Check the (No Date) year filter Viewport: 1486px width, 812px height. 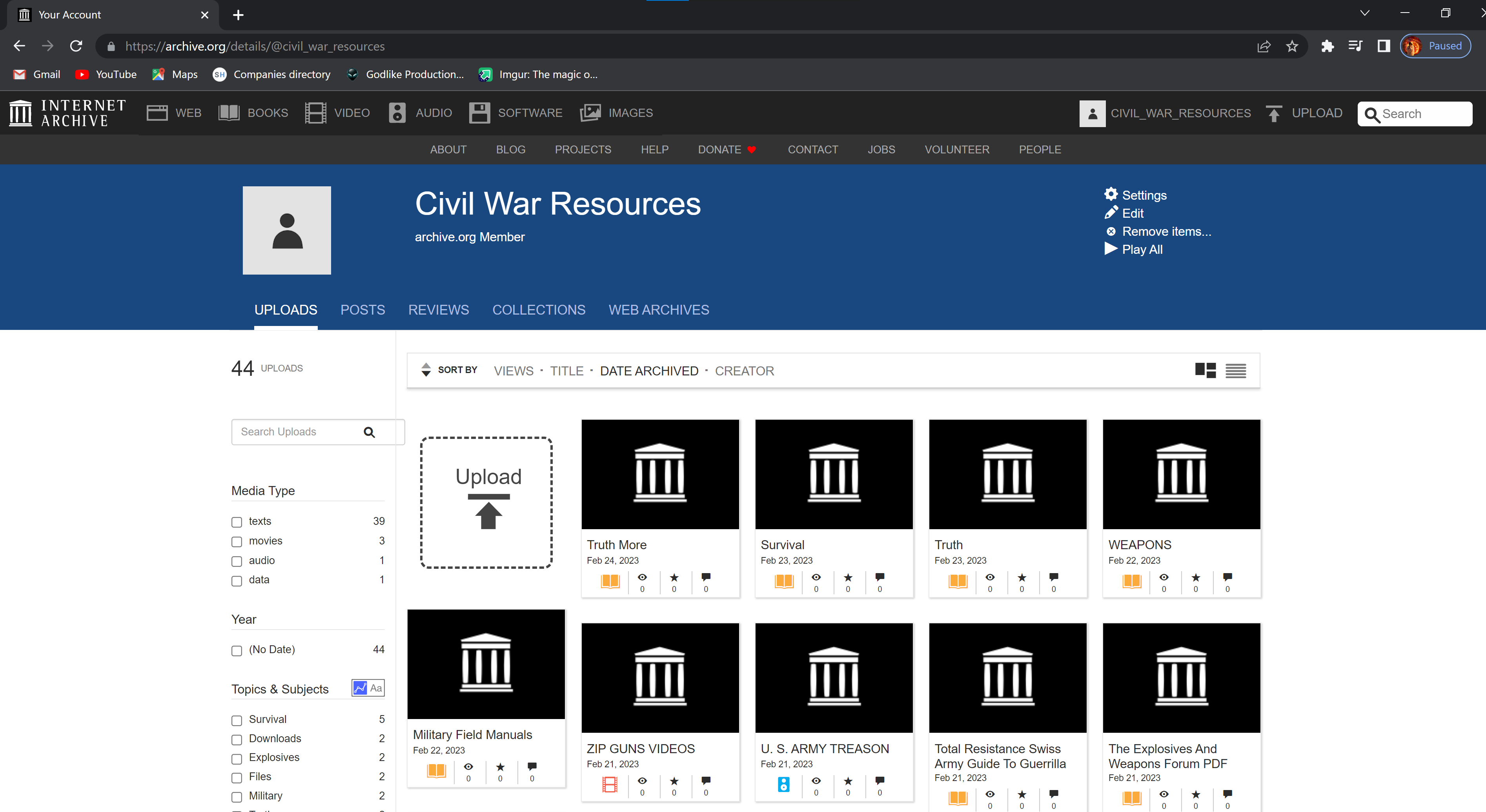pyautogui.click(x=237, y=650)
